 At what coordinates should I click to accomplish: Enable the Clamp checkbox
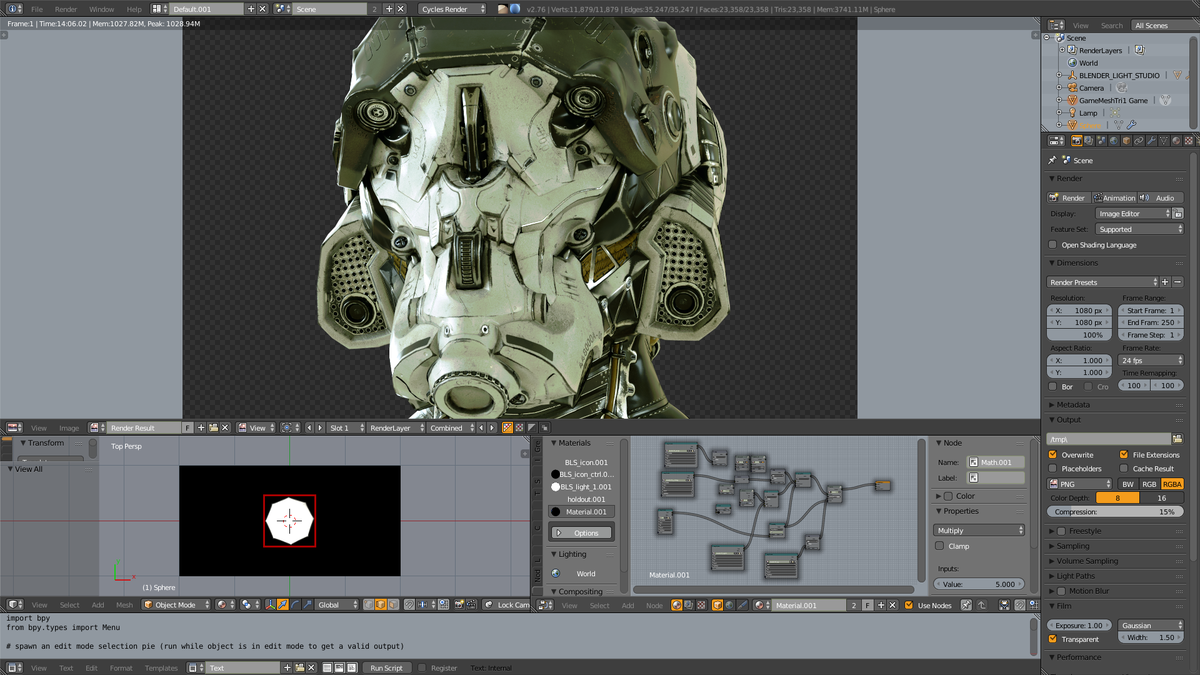[x=939, y=546]
